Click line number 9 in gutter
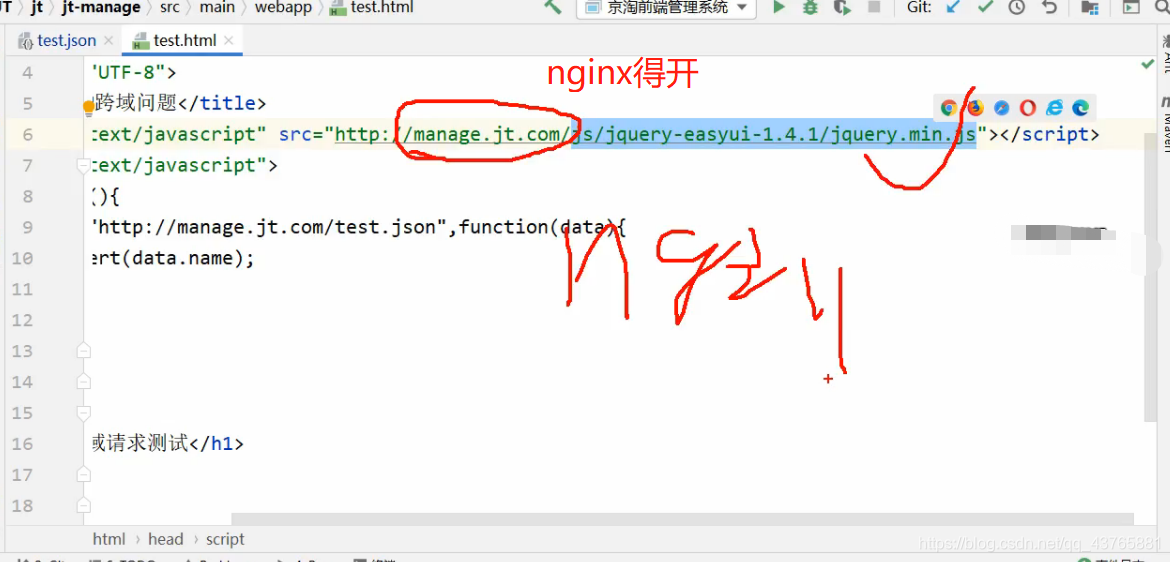1170x562 pixels. pos(28,227)
